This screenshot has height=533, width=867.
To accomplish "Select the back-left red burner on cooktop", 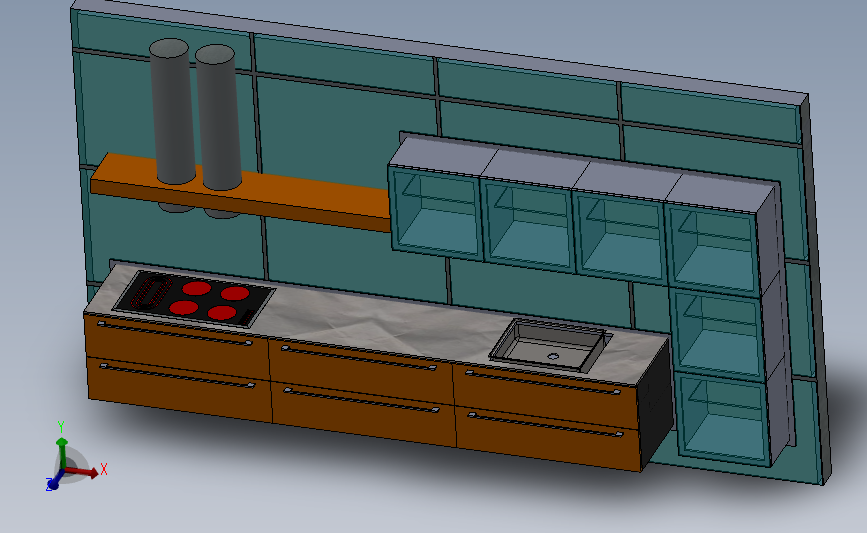I will pyautogui.click(x=196, y=288).
